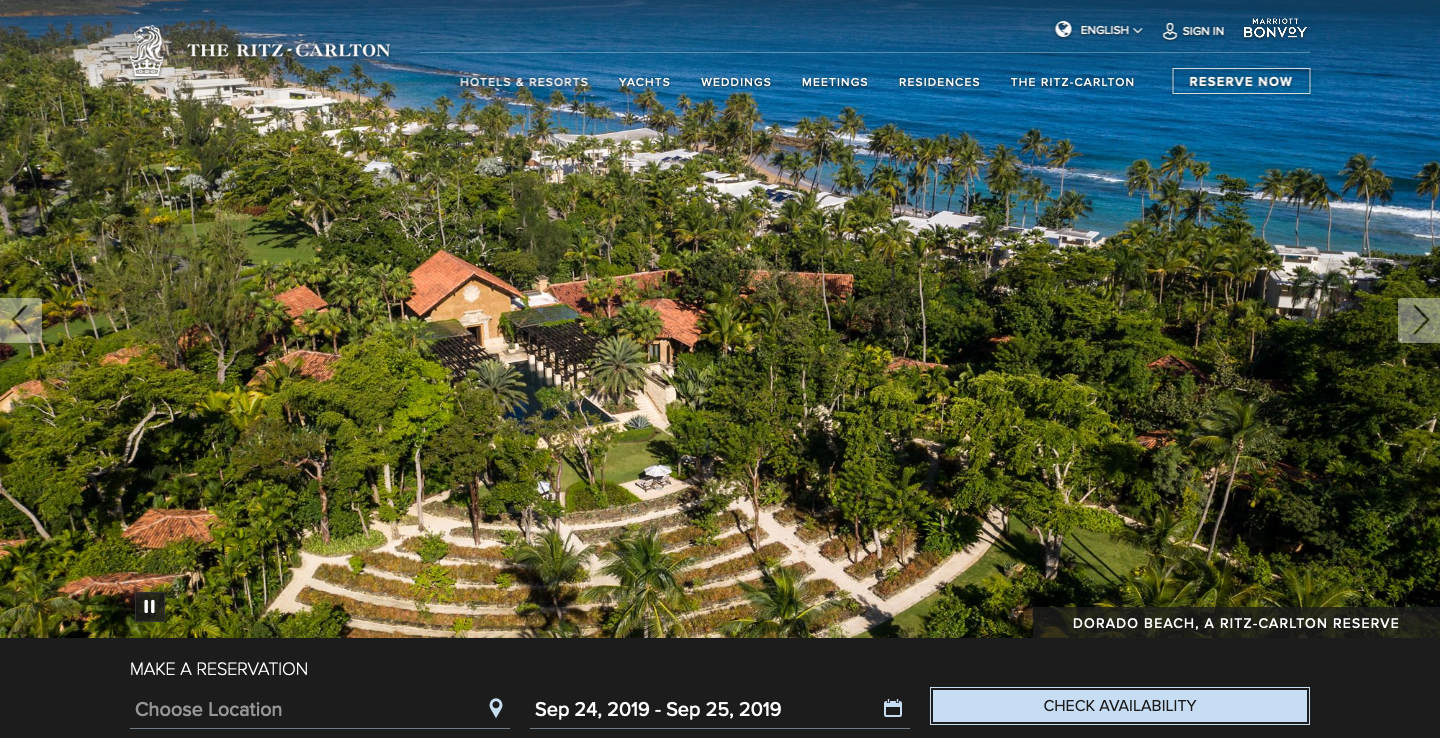
Task: Open the Meetings menu item
Action: tap(835, 82)
